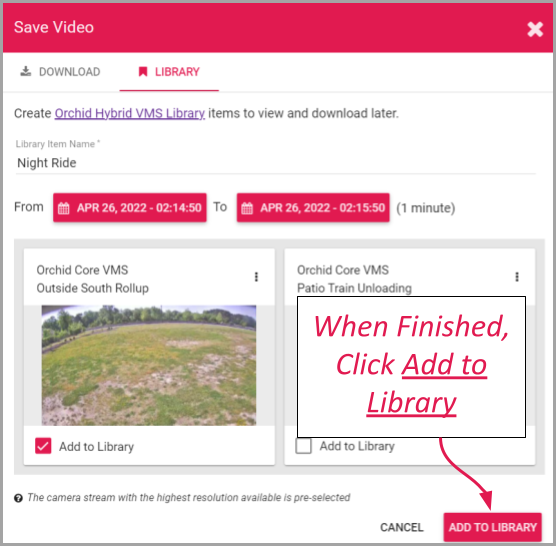Click the Library Item Name field
This screenshot has width=556, height=546.
tap(276, 163)
